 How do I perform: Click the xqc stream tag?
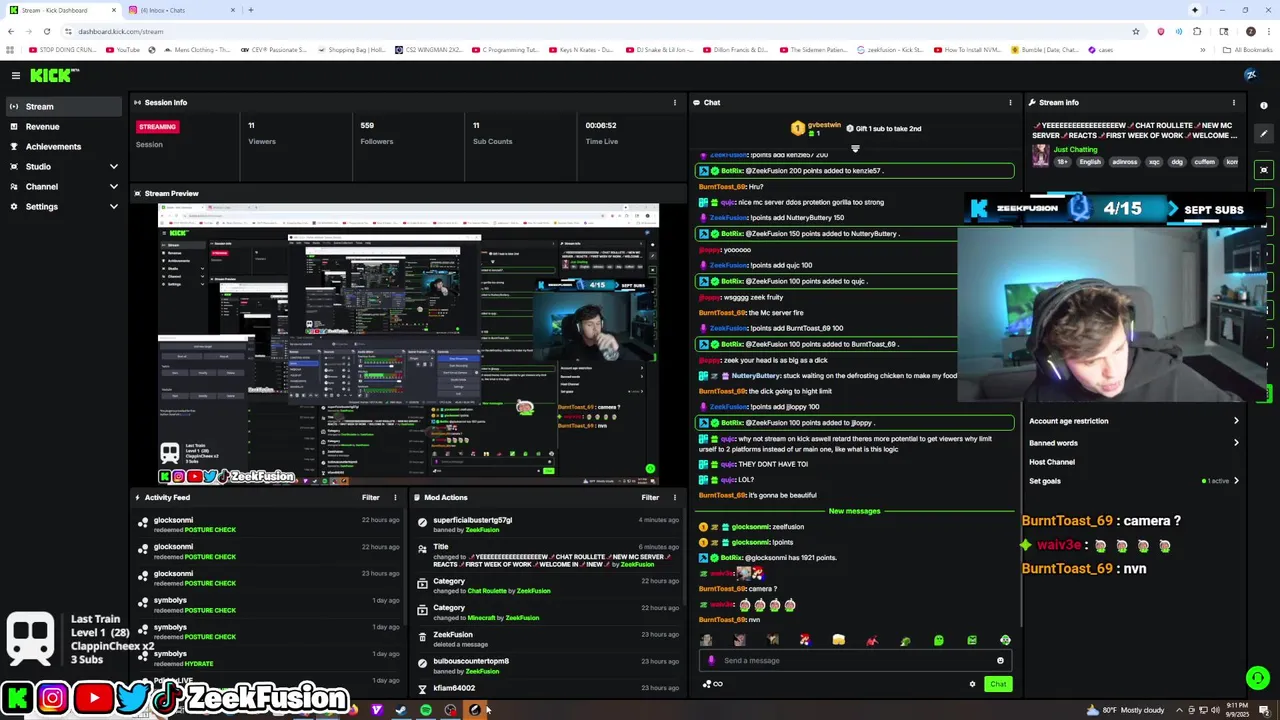1154,162
